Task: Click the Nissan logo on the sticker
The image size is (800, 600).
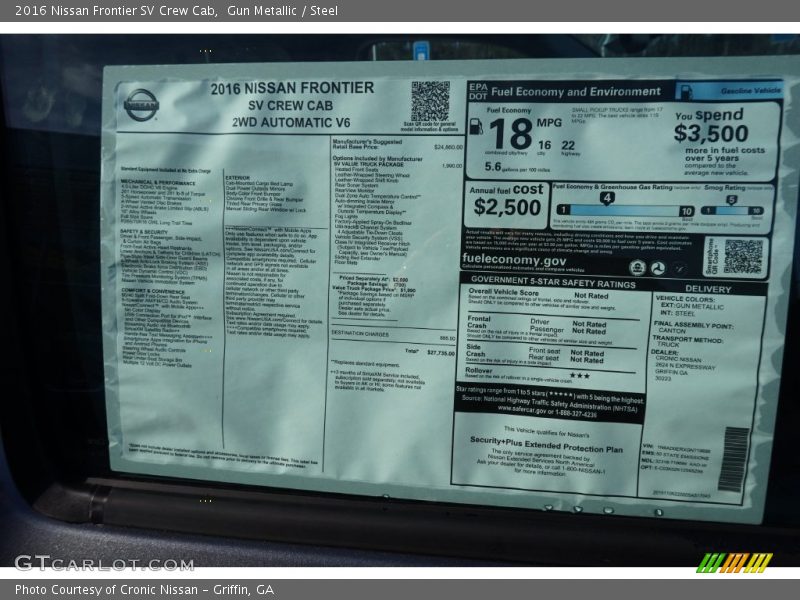Action: pos(141,105)
